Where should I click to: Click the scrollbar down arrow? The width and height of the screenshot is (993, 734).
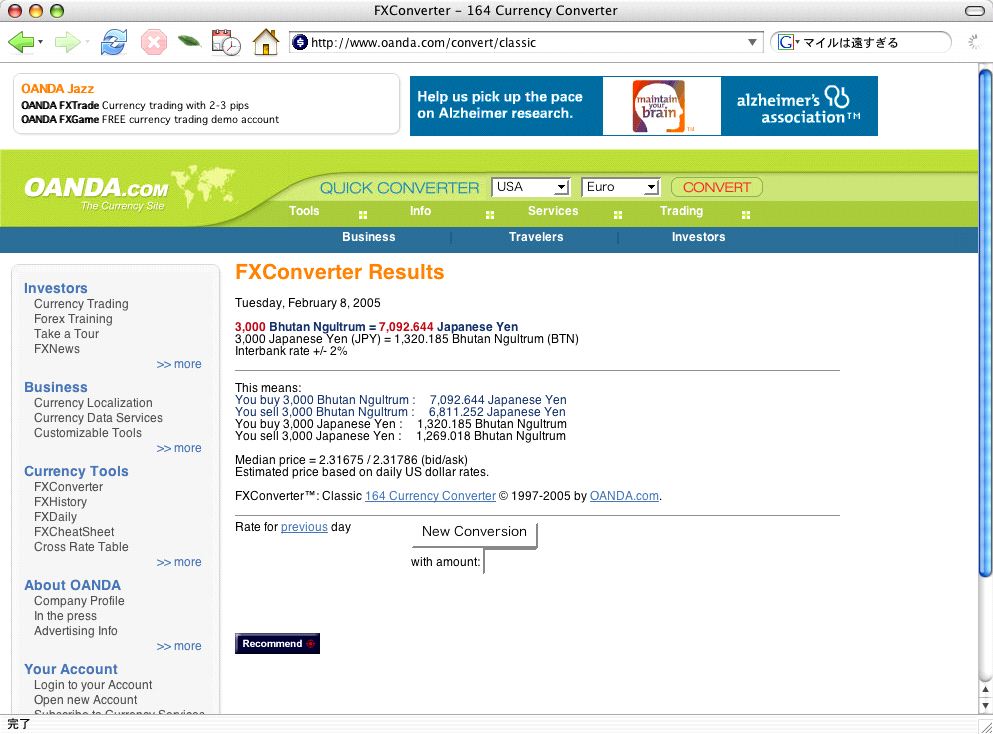point(985,706)
